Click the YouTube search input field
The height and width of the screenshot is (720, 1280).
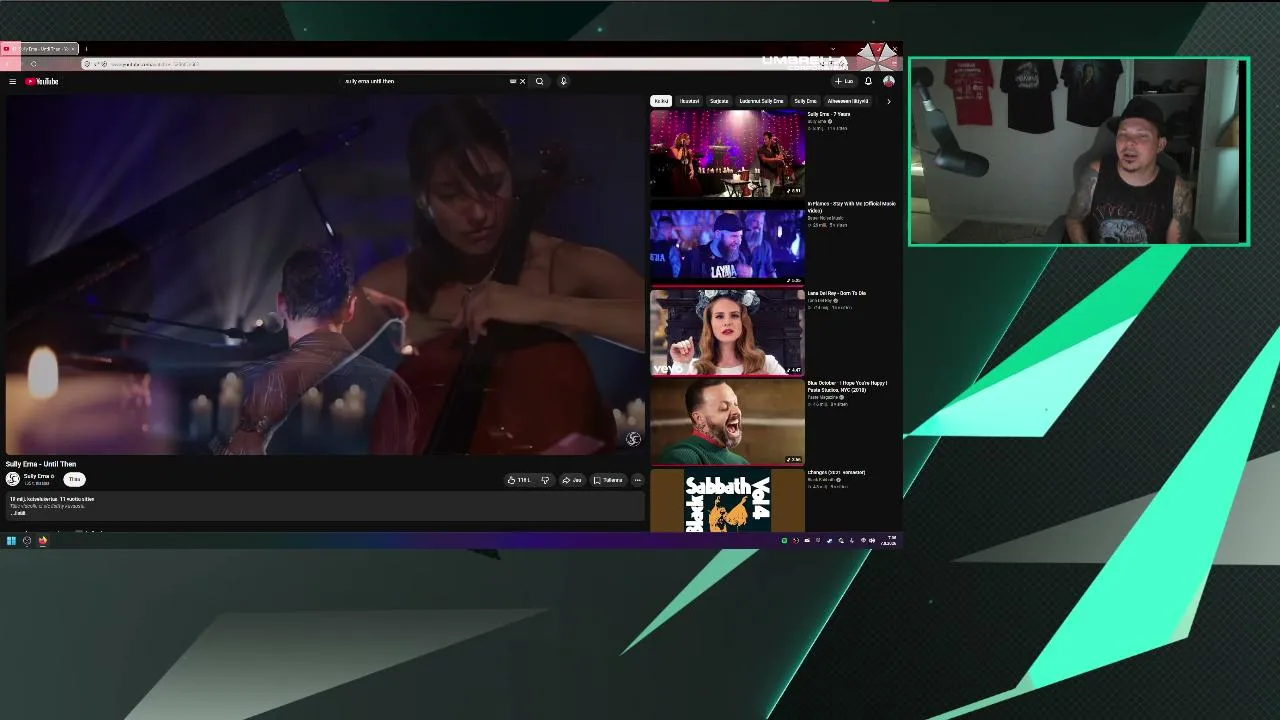[425, 81]
